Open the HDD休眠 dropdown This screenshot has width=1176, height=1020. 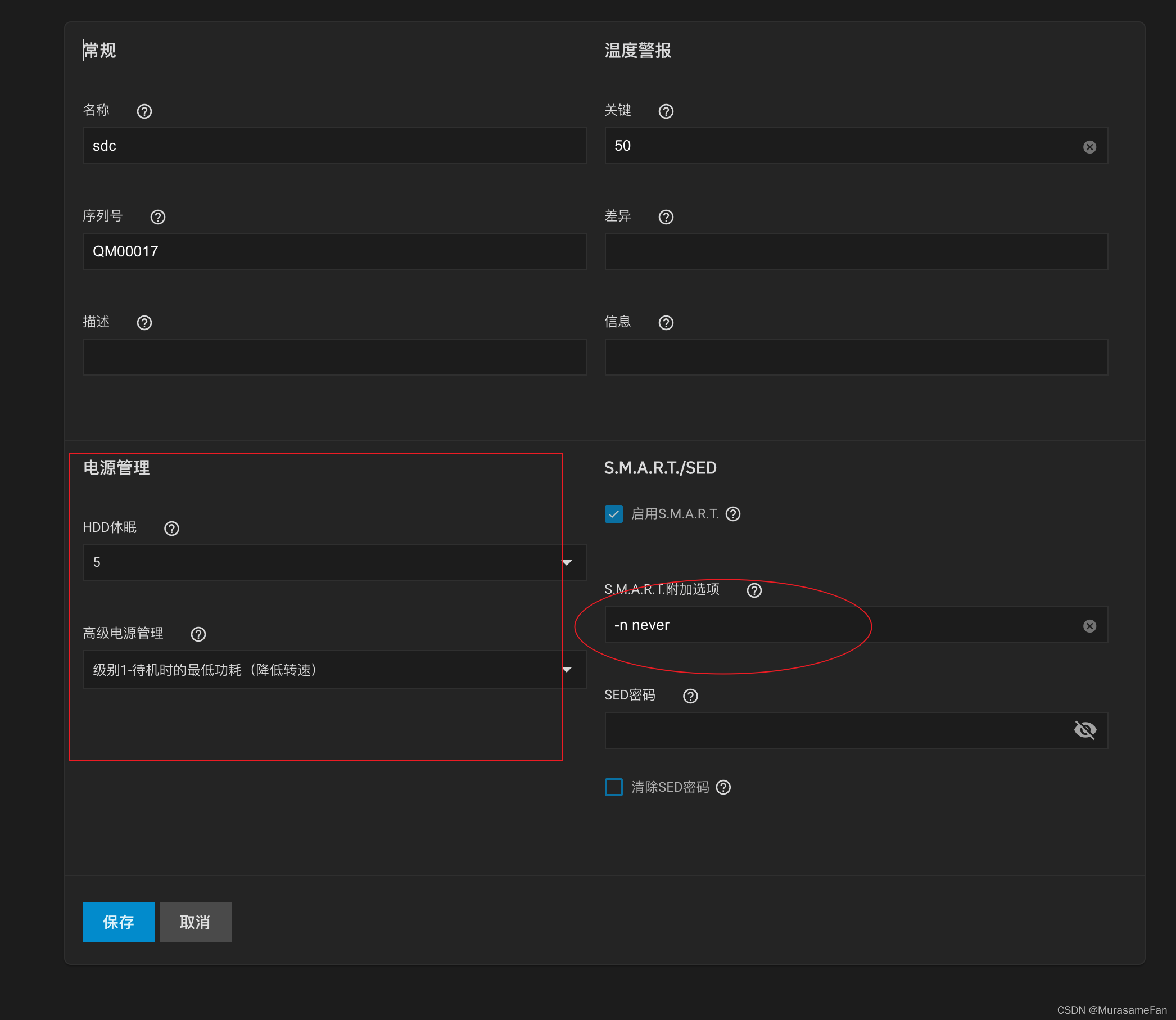tap(334, 562)
